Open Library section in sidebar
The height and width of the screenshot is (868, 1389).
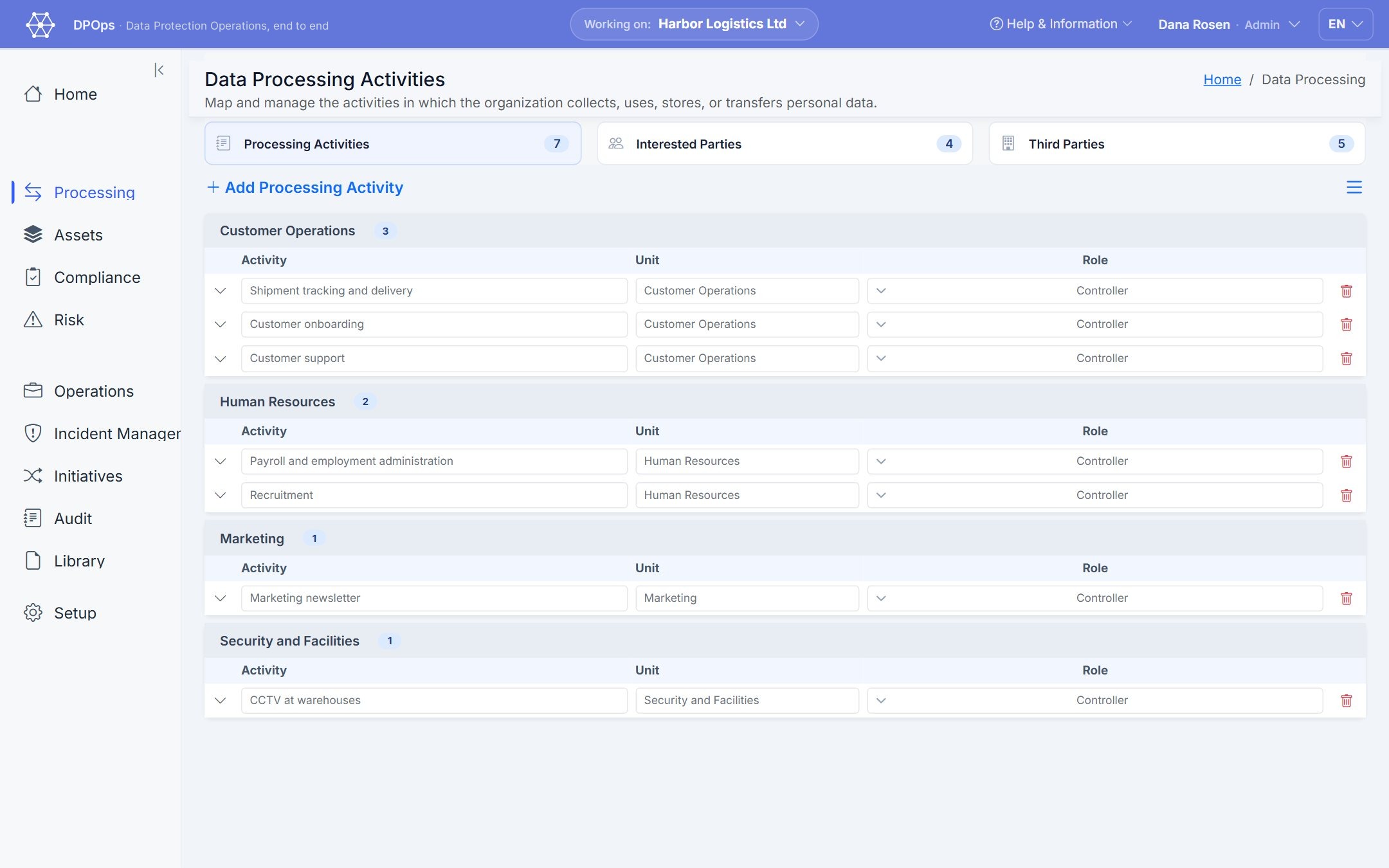pos(64,561)
